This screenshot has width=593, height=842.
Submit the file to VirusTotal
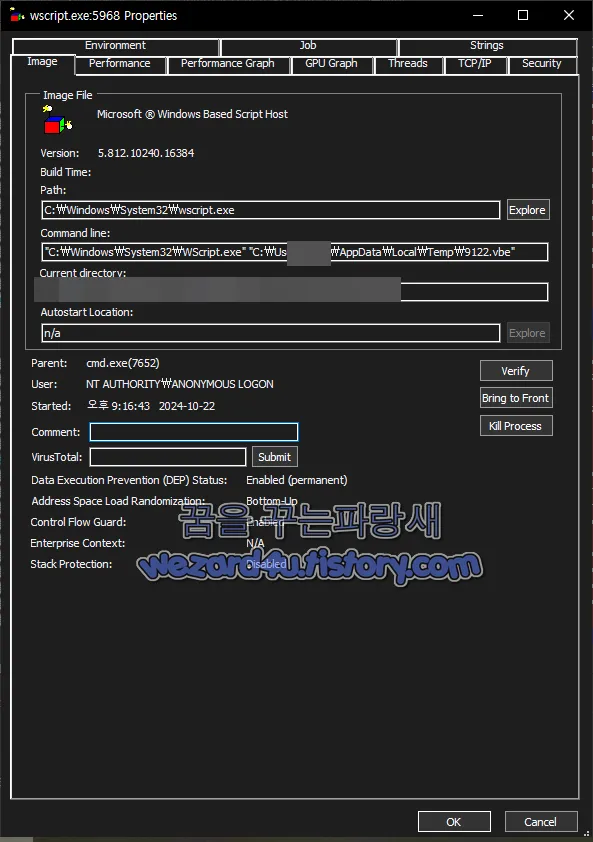(x=274, y=457)
